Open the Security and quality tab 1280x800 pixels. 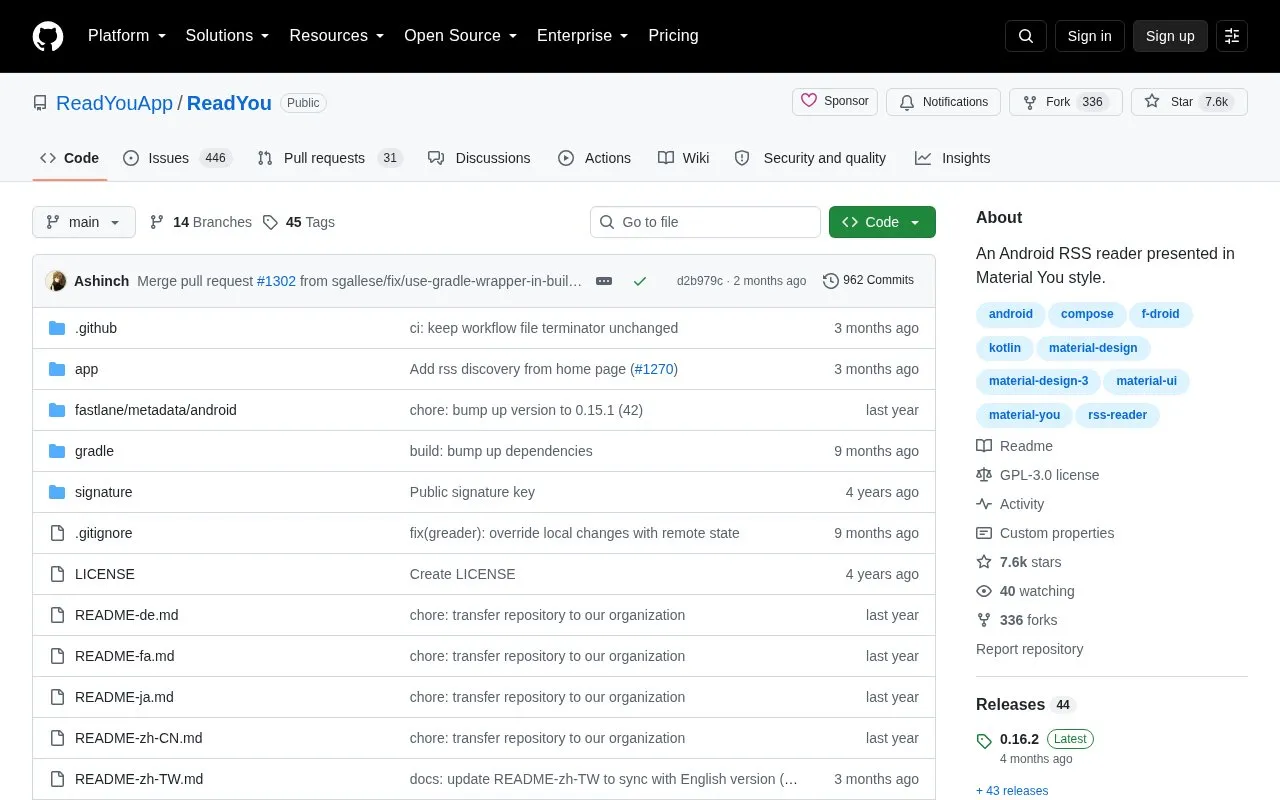(810, 158)
